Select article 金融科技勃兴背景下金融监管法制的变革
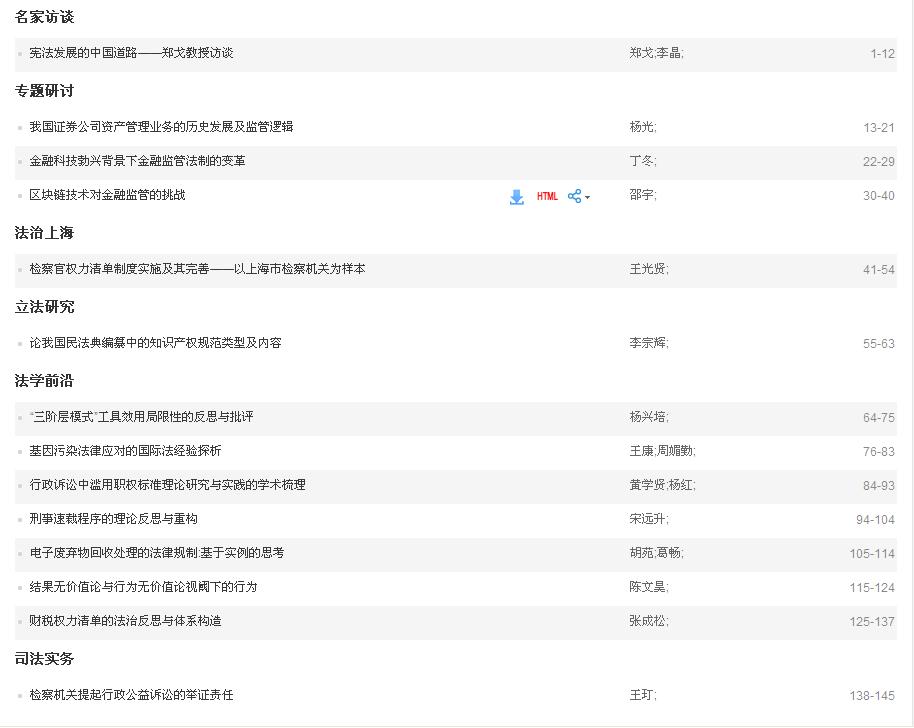 click(137, 161)
